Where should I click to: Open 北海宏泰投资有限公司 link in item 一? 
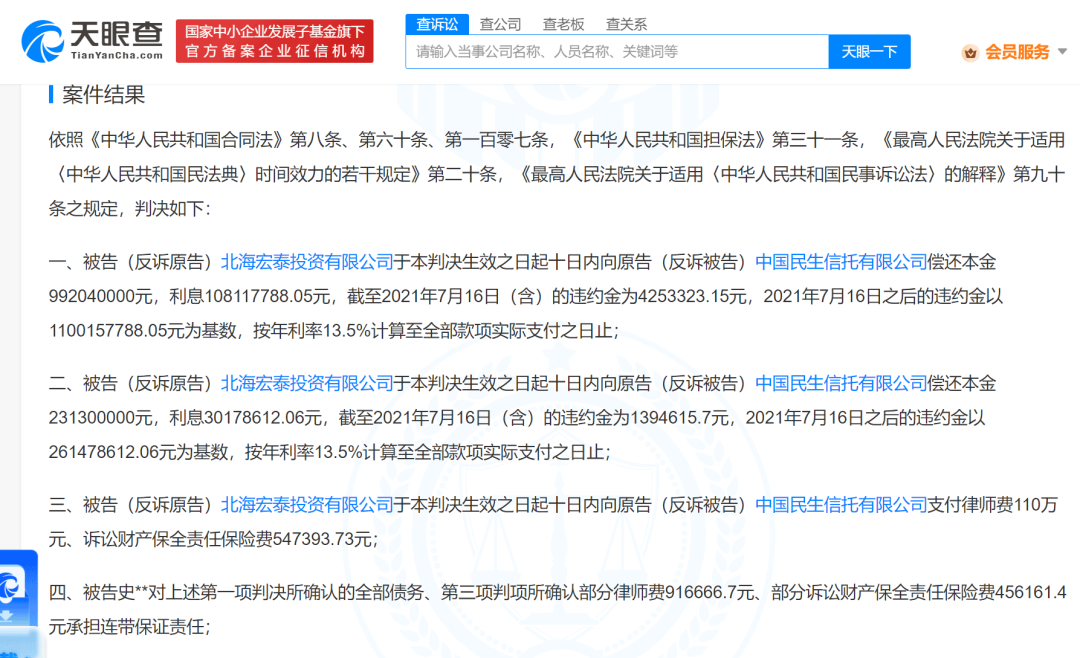(x=307, y=262)
